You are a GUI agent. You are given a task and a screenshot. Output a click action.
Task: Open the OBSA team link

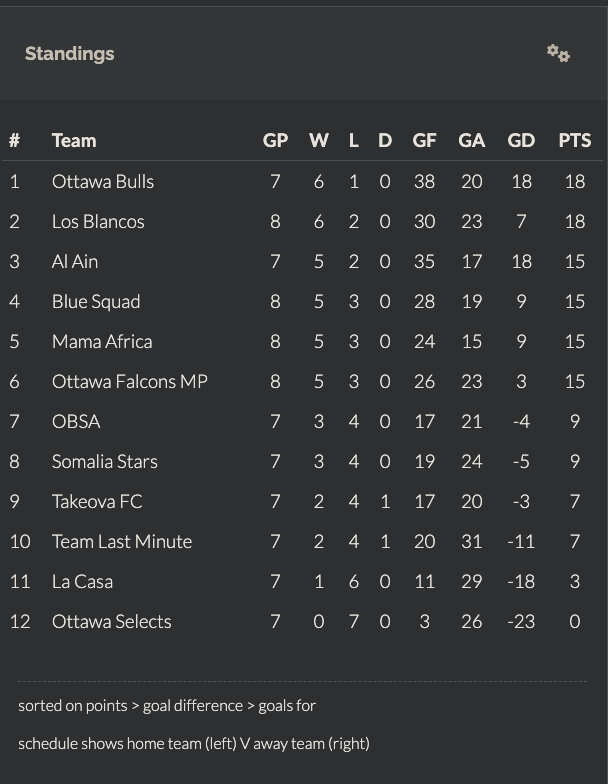(76, 421)
